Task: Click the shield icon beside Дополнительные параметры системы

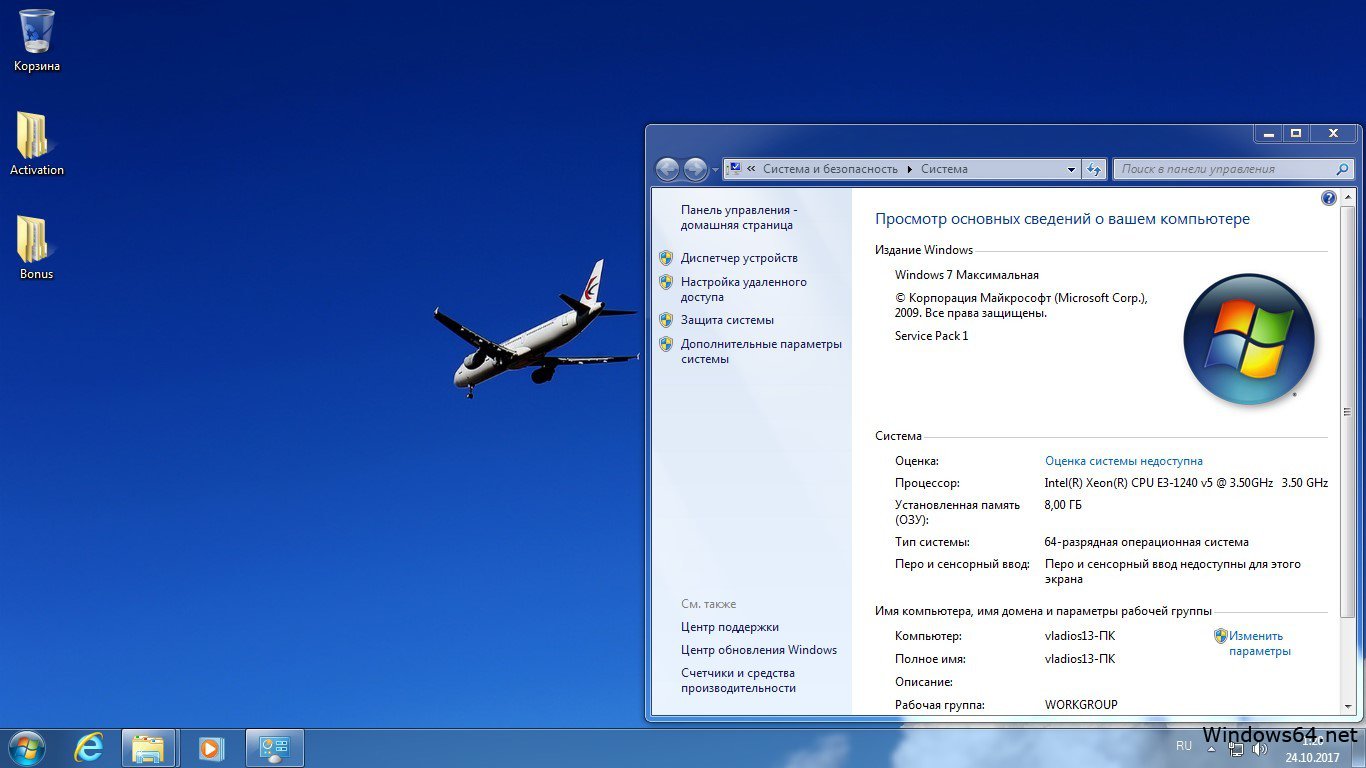Action: pyautogui.click(x=666, y=344)
